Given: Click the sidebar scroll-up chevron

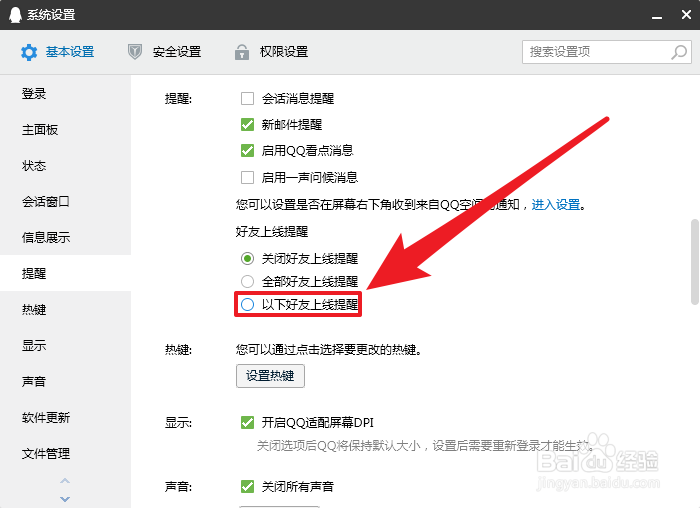Looking at the screenshot, I should coord(65,481).
